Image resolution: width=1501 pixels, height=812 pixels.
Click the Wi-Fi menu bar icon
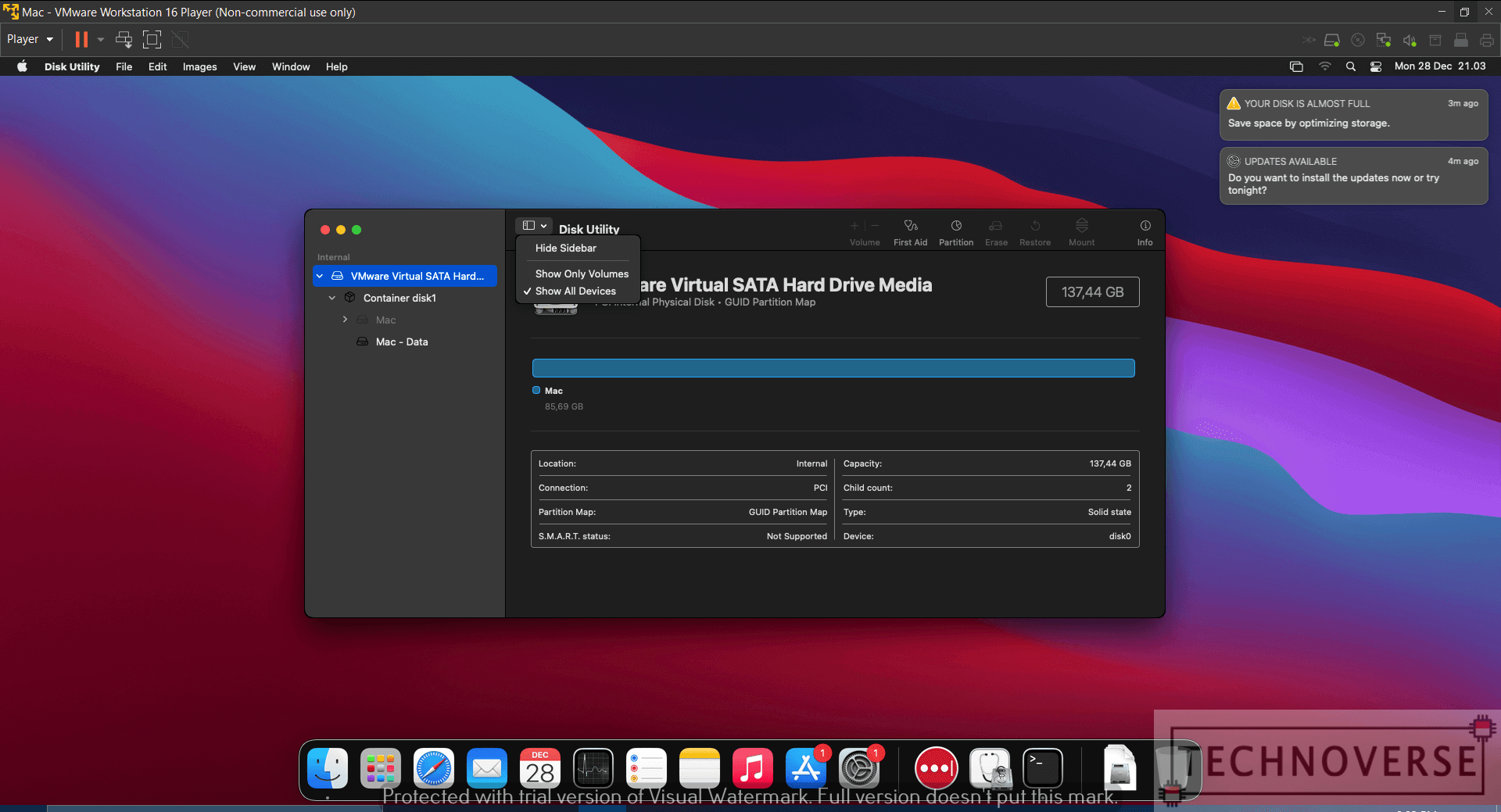(1324, 66)
